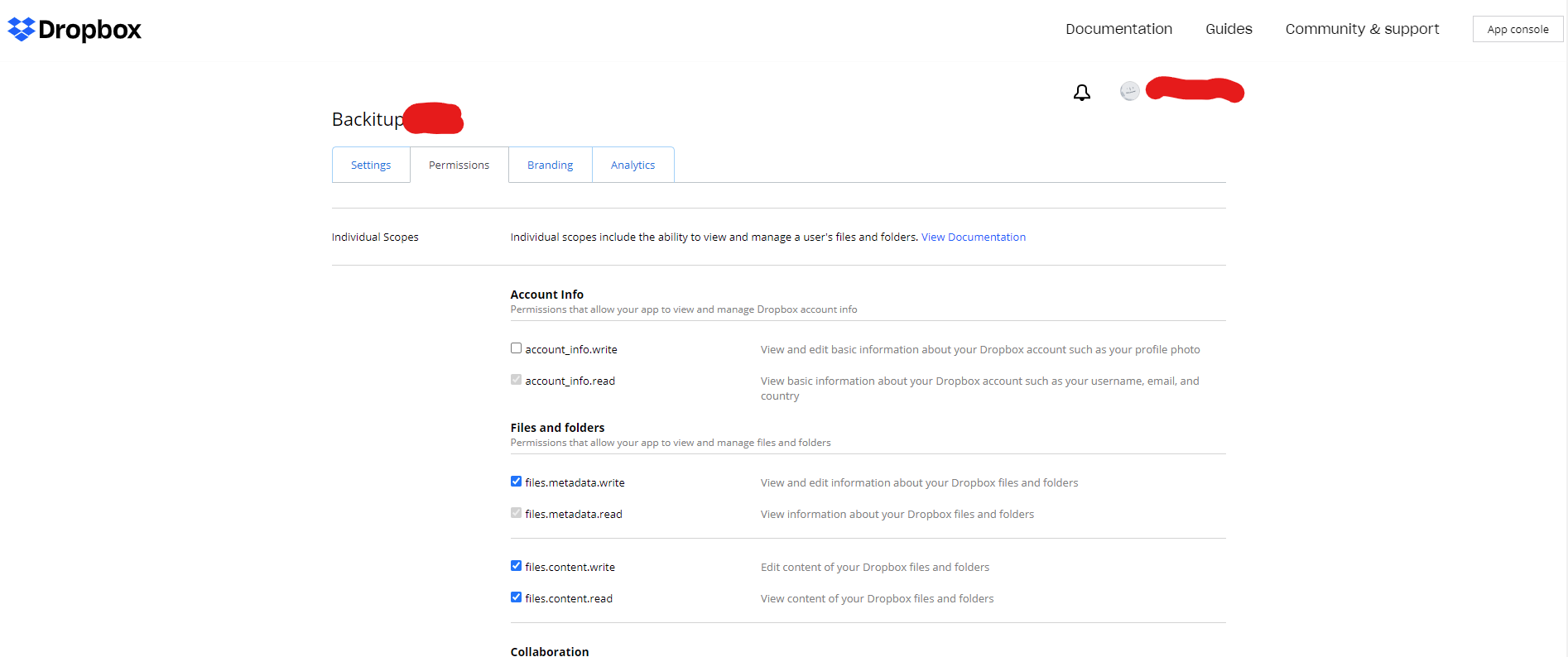This screenshot has width=1568, height=657.
Task: Switch to the Settings tab
Action: click(371, 165)
